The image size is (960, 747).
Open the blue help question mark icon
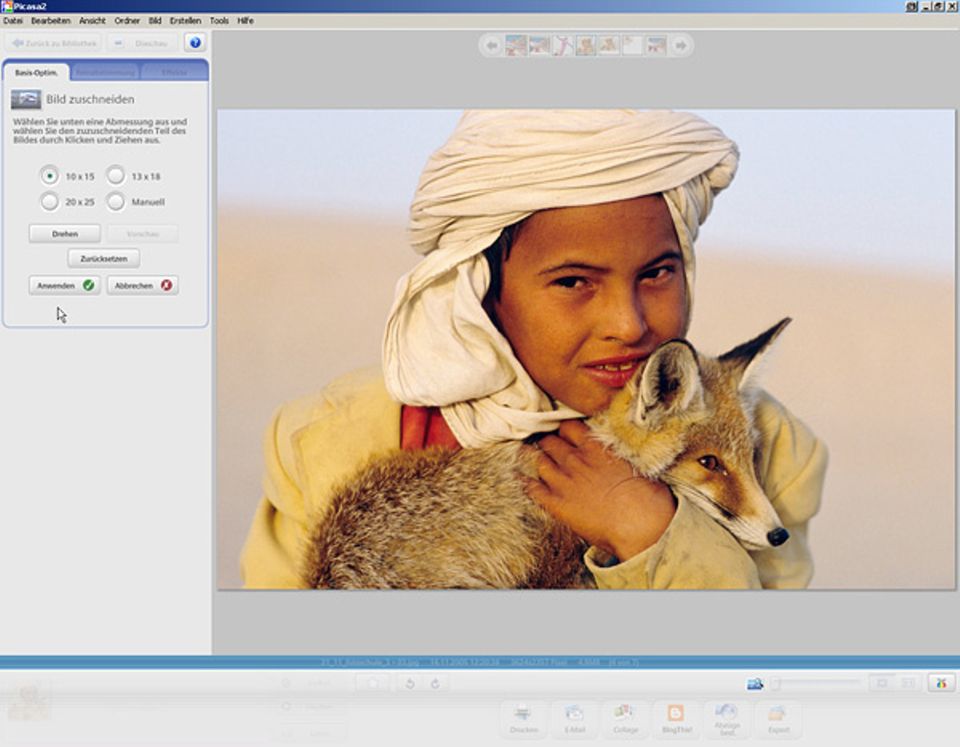click(x=195, y=43)
